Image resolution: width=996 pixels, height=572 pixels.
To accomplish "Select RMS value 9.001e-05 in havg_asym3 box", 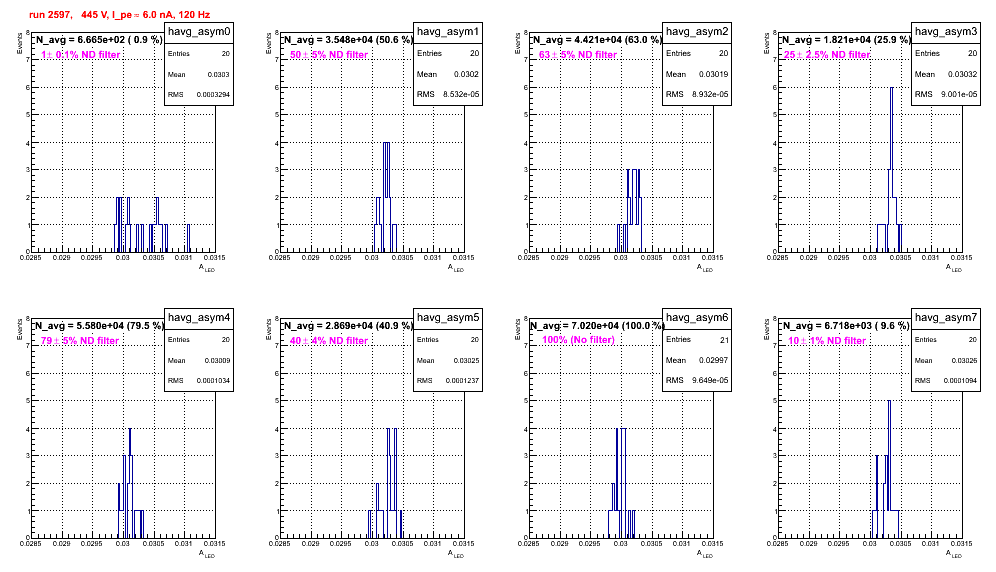I will coord(959,95).
